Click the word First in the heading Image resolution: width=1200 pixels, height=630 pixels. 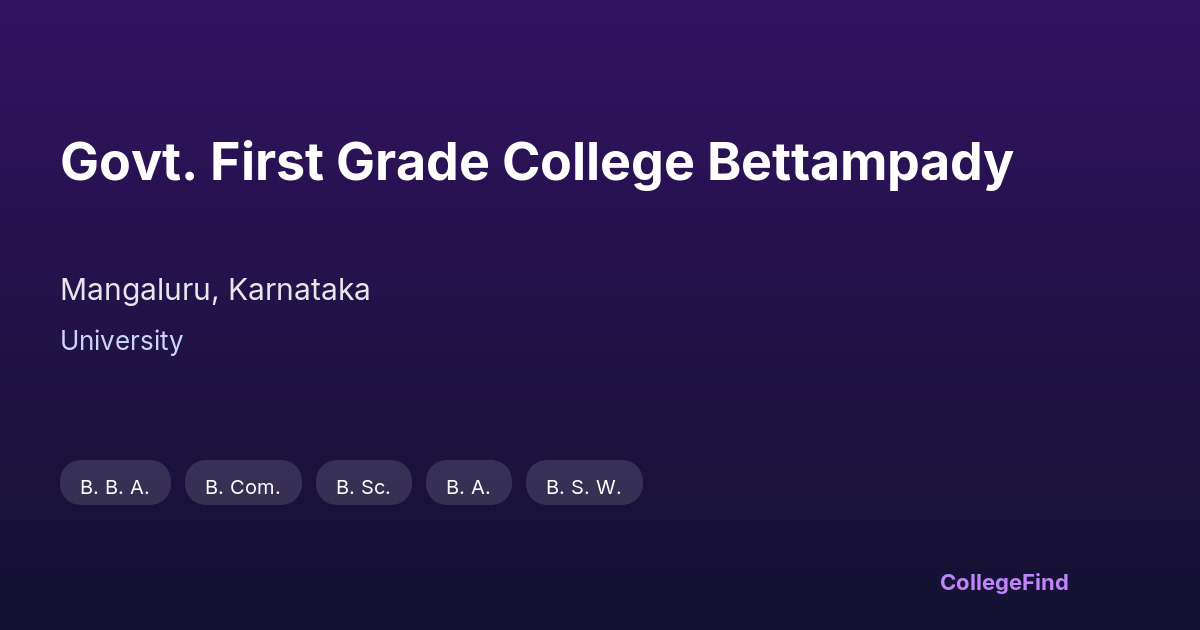[266, 162]
